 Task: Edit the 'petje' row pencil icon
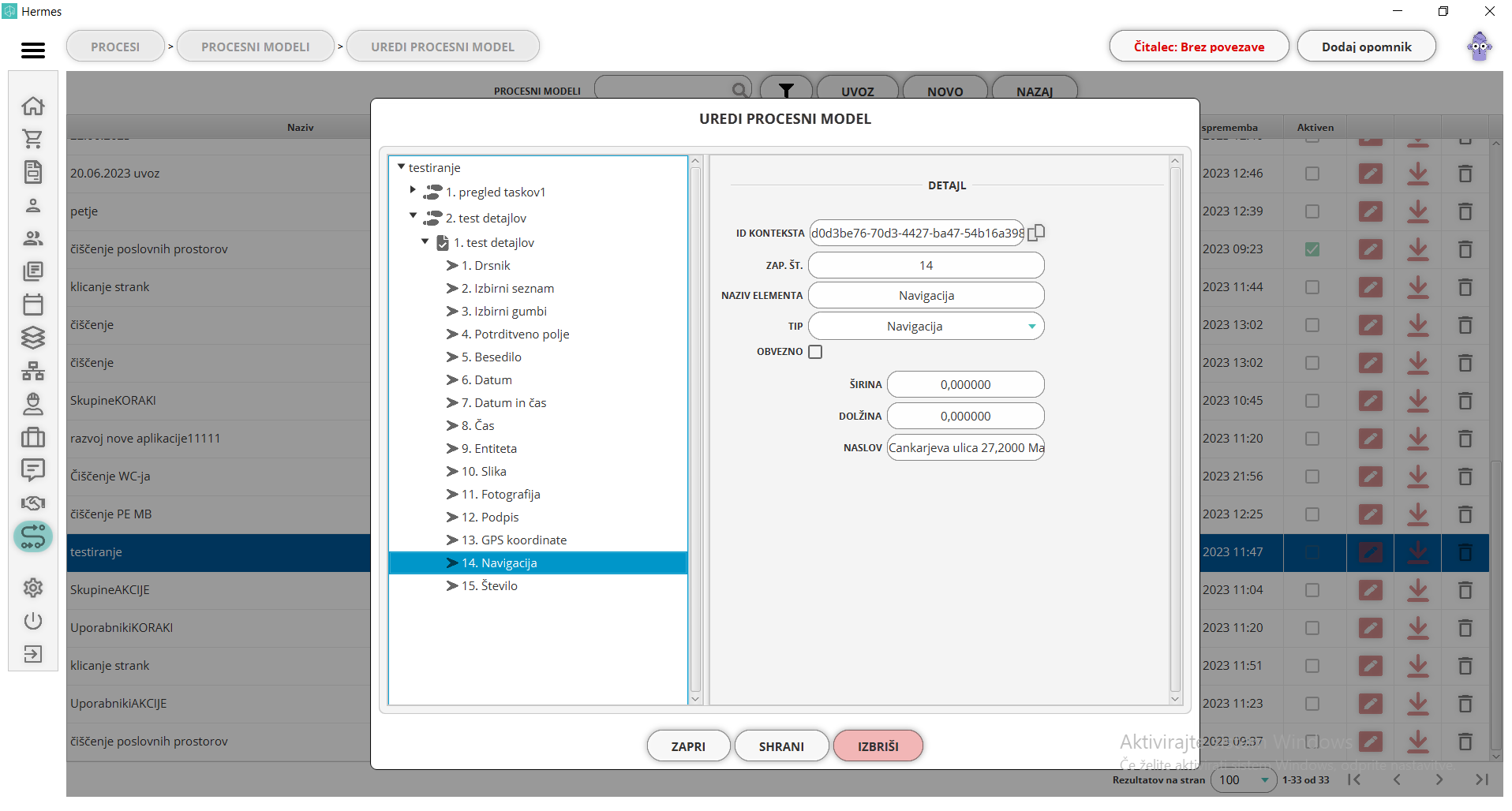1371,211
